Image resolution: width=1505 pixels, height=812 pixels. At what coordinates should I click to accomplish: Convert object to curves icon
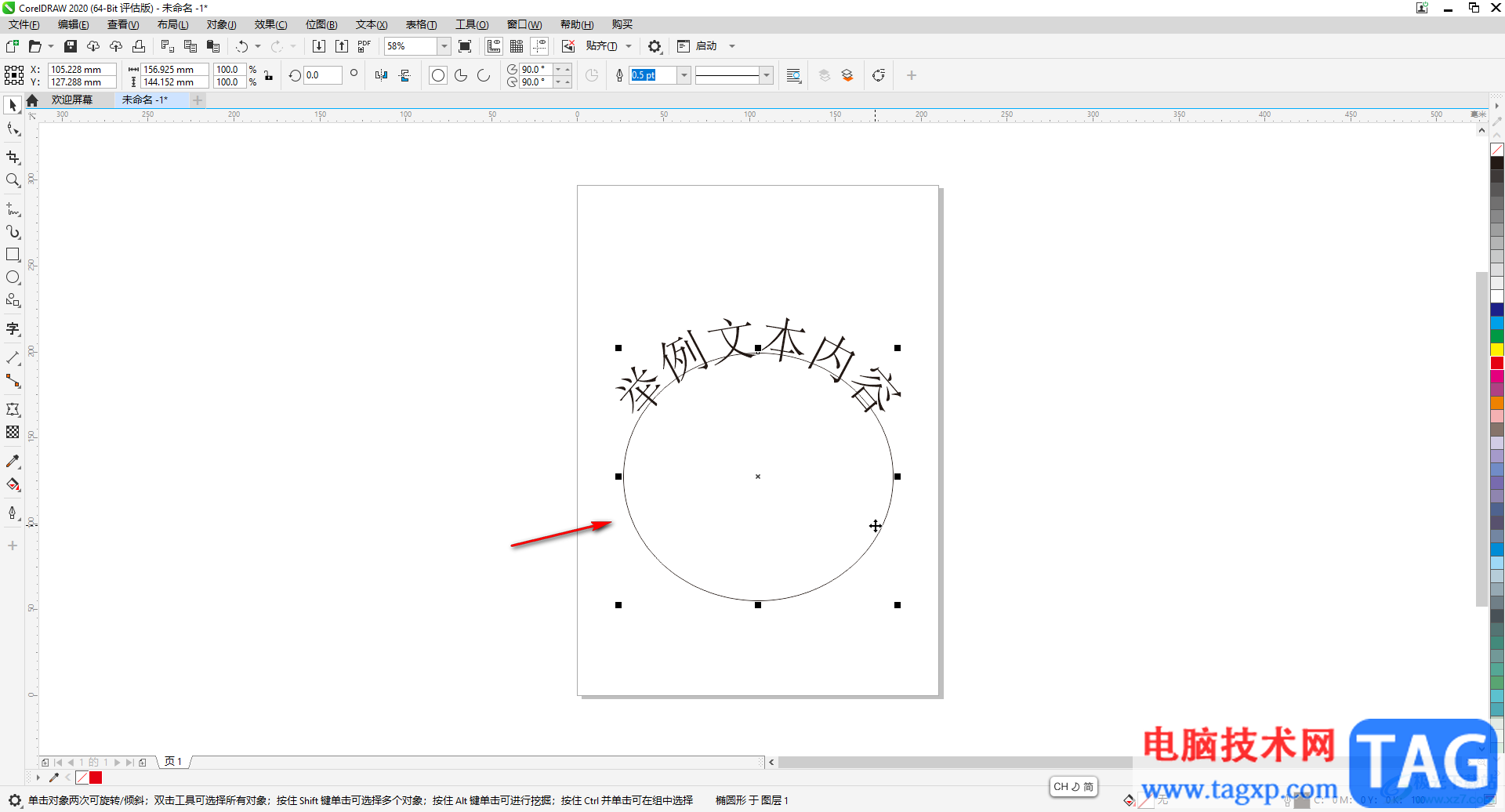pos(879,75)
